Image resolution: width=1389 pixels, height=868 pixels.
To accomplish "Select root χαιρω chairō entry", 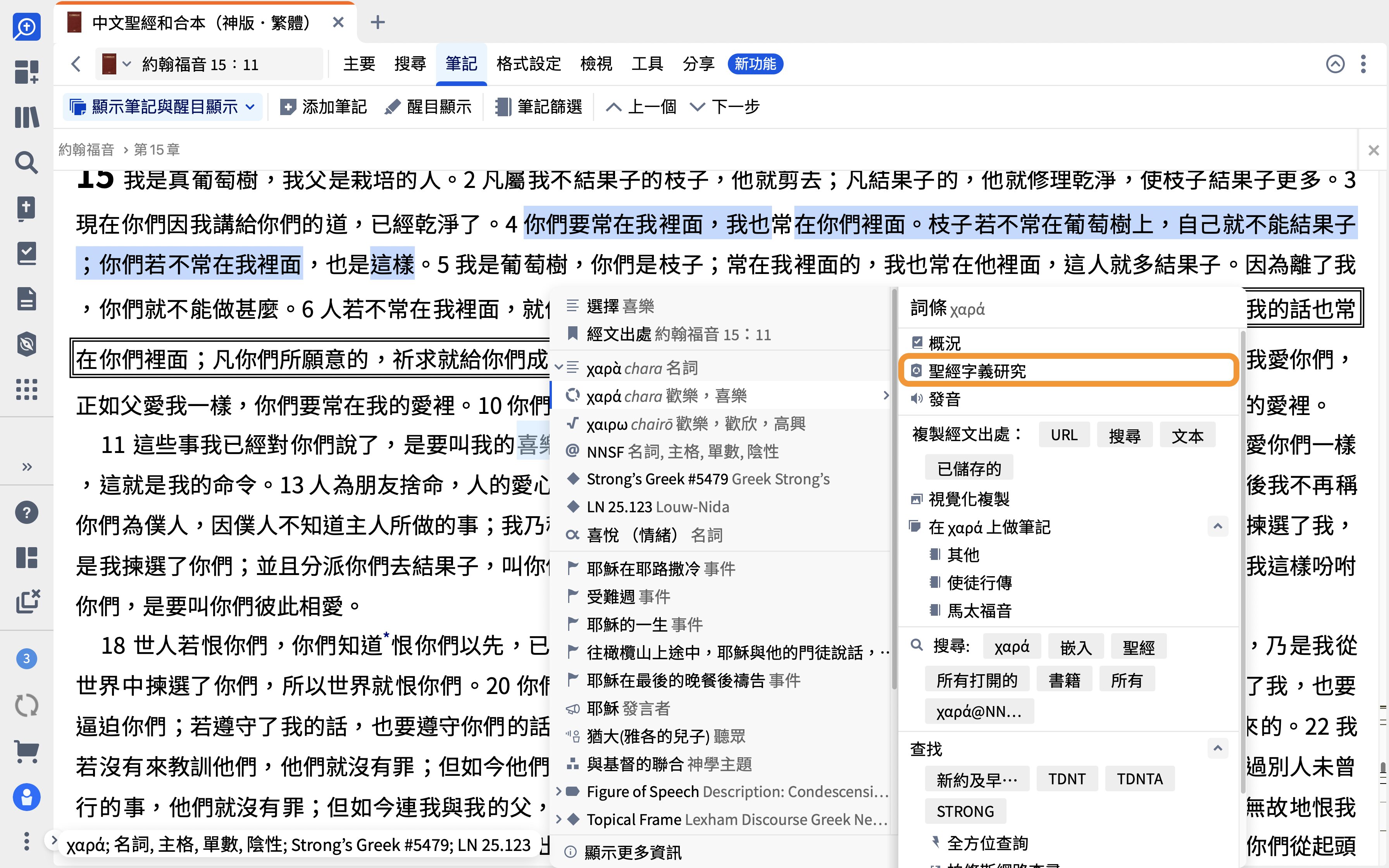I will (x=720, y=424).
